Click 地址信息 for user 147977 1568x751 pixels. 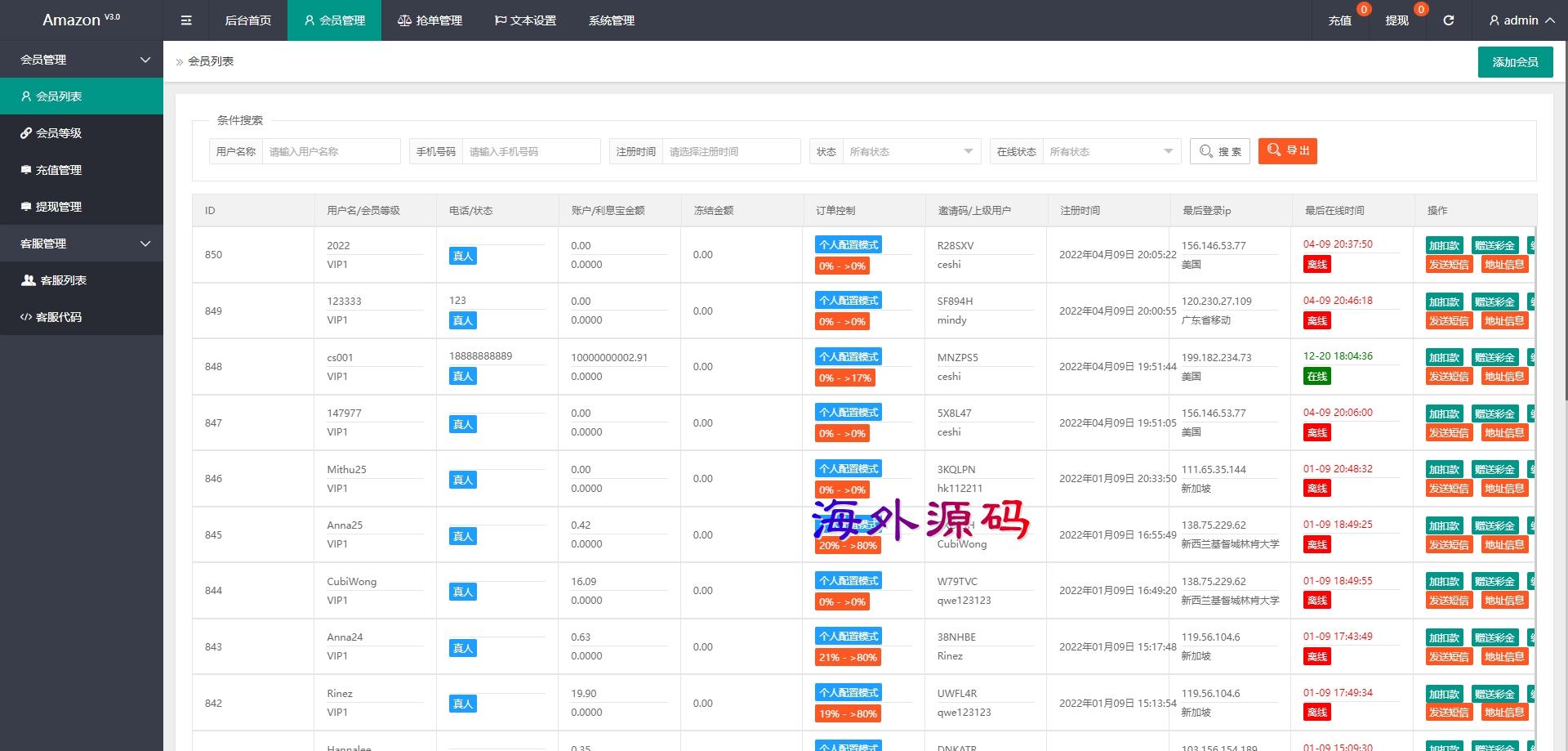tap(1504, 432)
